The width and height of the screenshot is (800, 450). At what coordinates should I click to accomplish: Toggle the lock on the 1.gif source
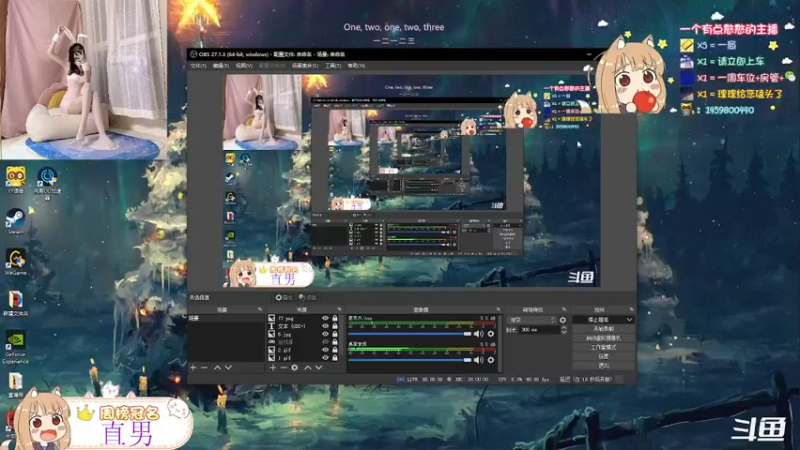(335, 358)
